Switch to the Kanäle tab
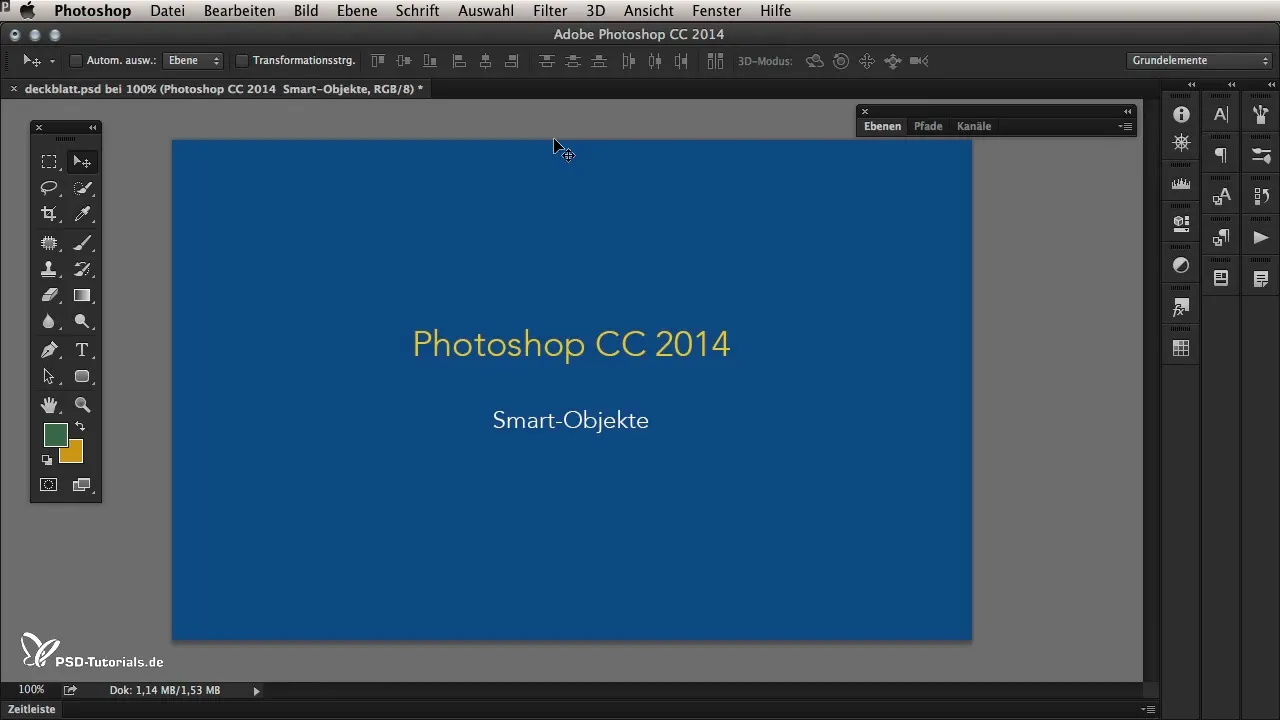 coord(974,127)
